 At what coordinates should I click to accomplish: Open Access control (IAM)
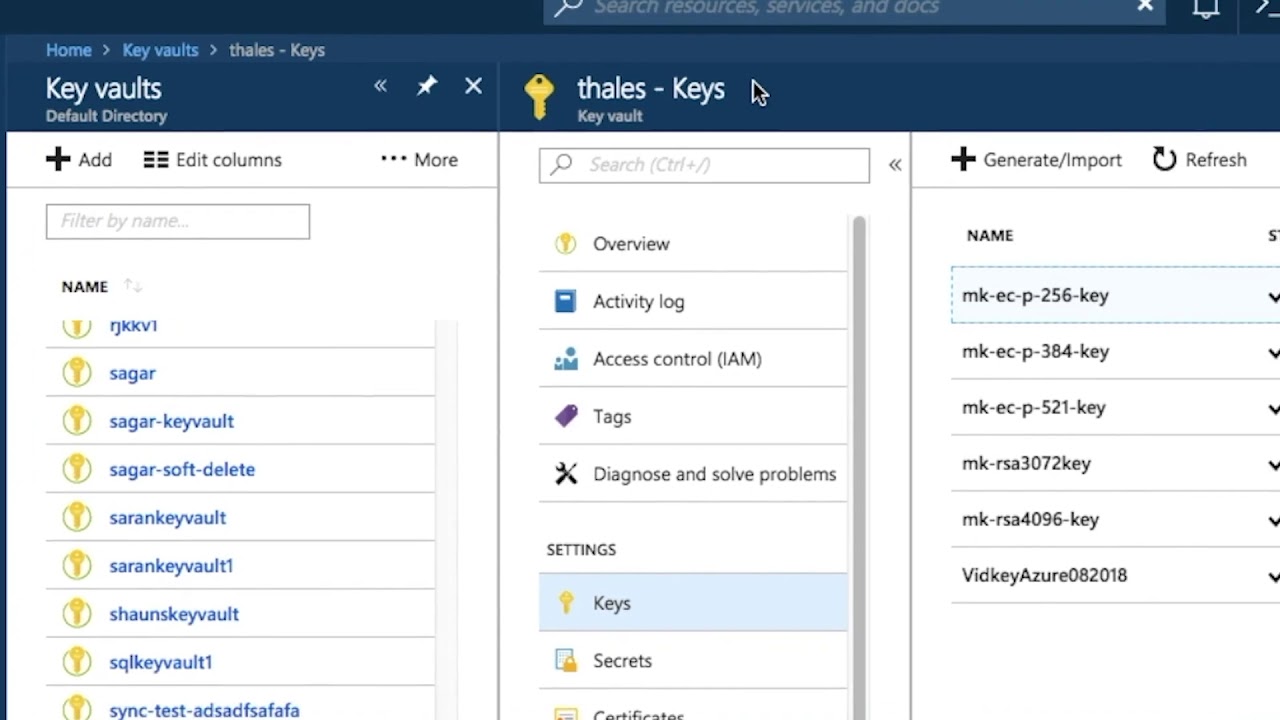coord(693,359)
